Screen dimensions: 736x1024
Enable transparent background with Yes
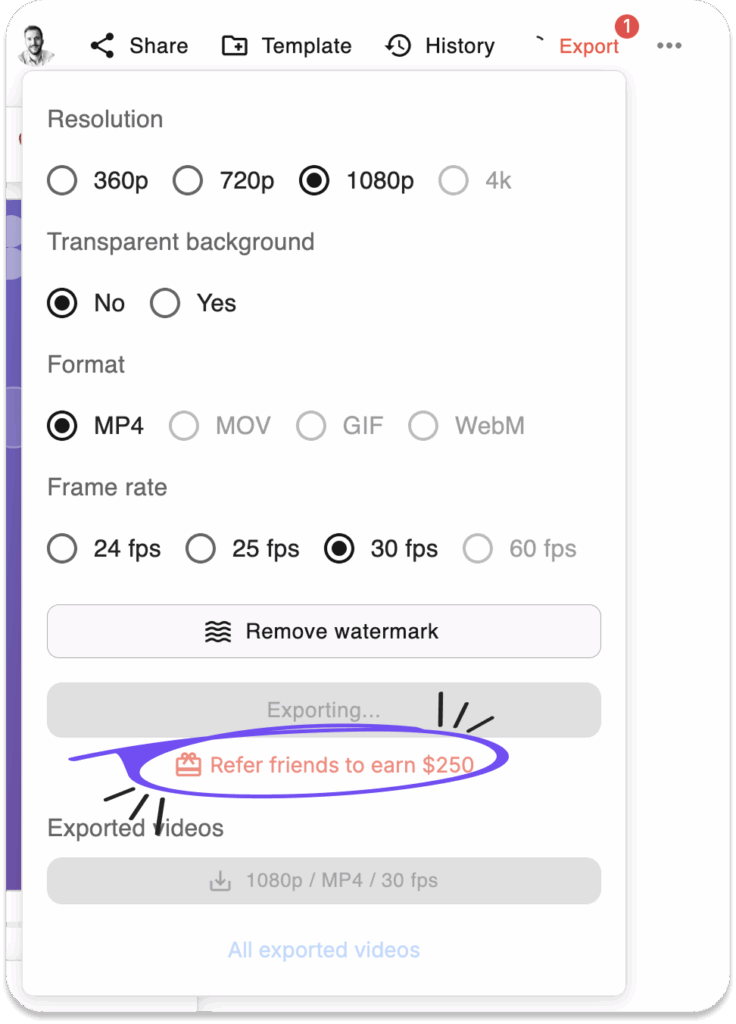pos(165,303)
